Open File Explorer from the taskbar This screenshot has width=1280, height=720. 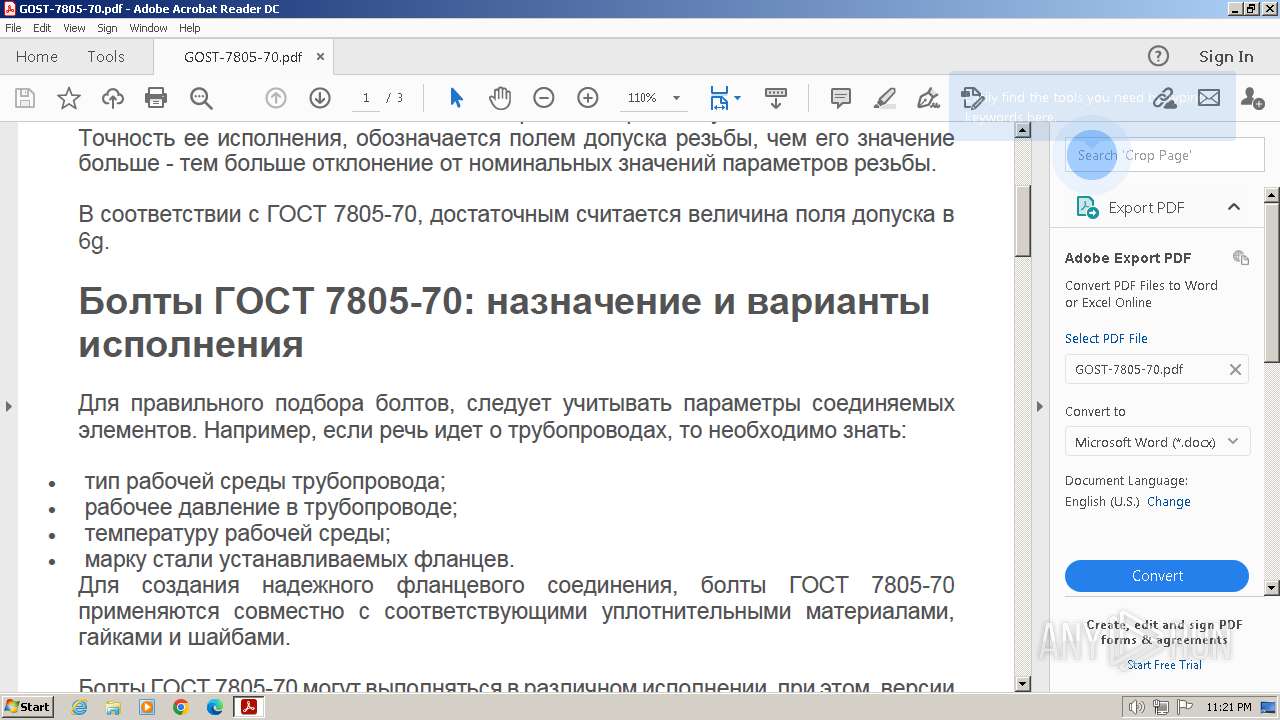point(113,707)
